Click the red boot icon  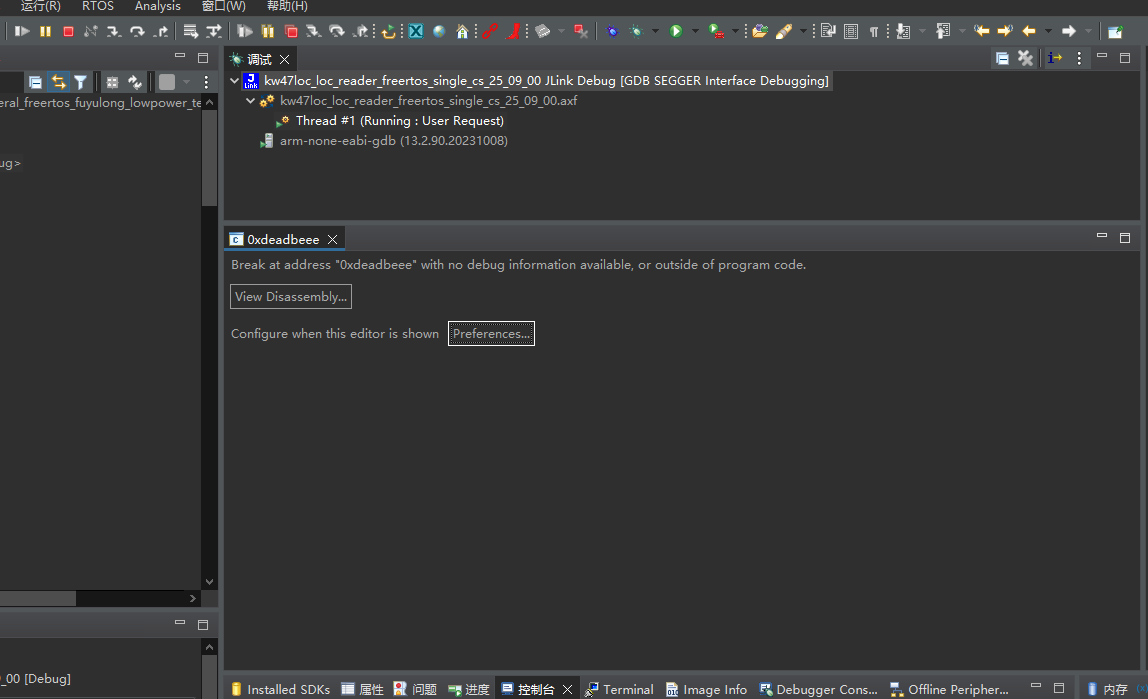point(514,31)
